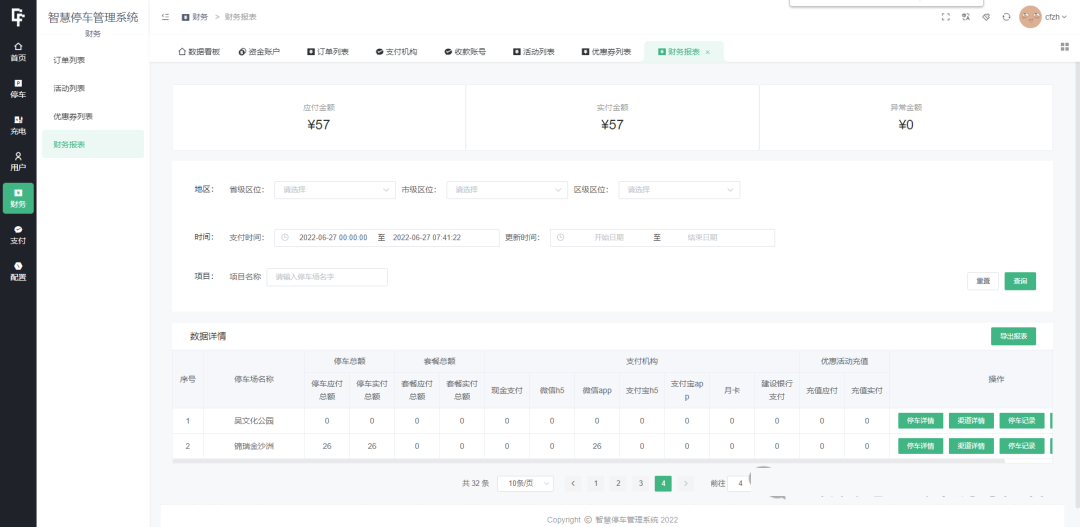This screenshot has width=1080, height=527.
Task: Switch to the 支付机构 tab
Action: click(396, 52)
